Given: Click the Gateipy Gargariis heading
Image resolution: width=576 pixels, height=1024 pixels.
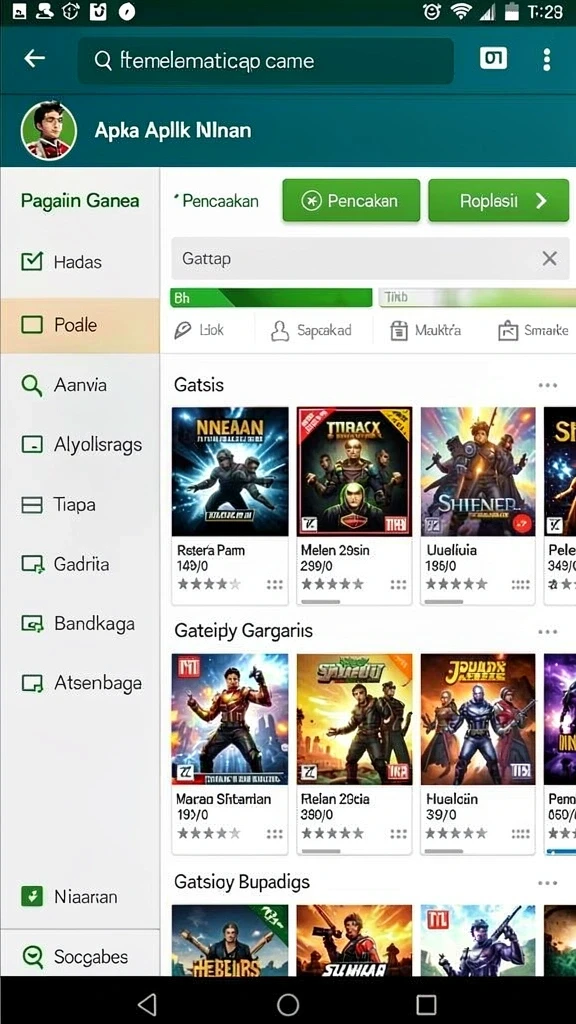Looking at the screenshot, I should point(244,631).
